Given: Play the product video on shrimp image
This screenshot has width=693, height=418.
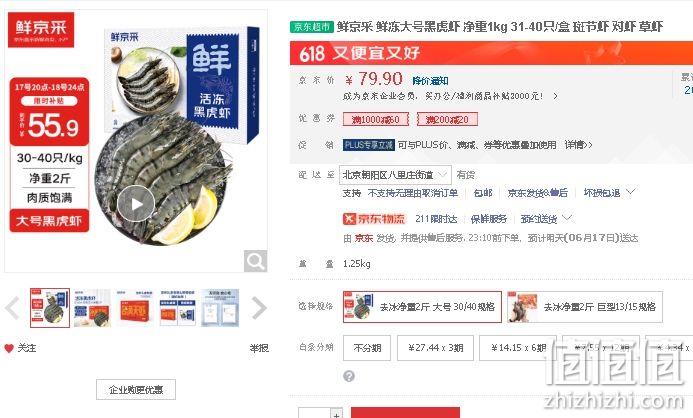Looking at the screenshot, I should point(136,204).
